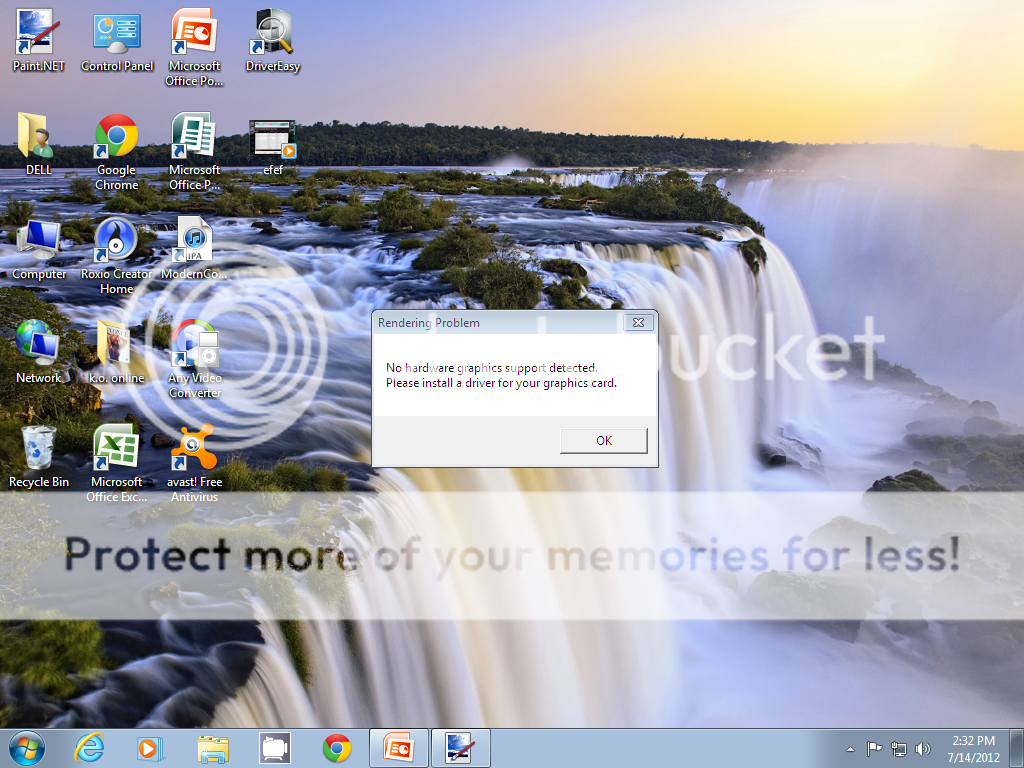This screenshot has height=768, width=1024.
Task: Open the volume control speaker icon
Action: [x=922, y=748]
